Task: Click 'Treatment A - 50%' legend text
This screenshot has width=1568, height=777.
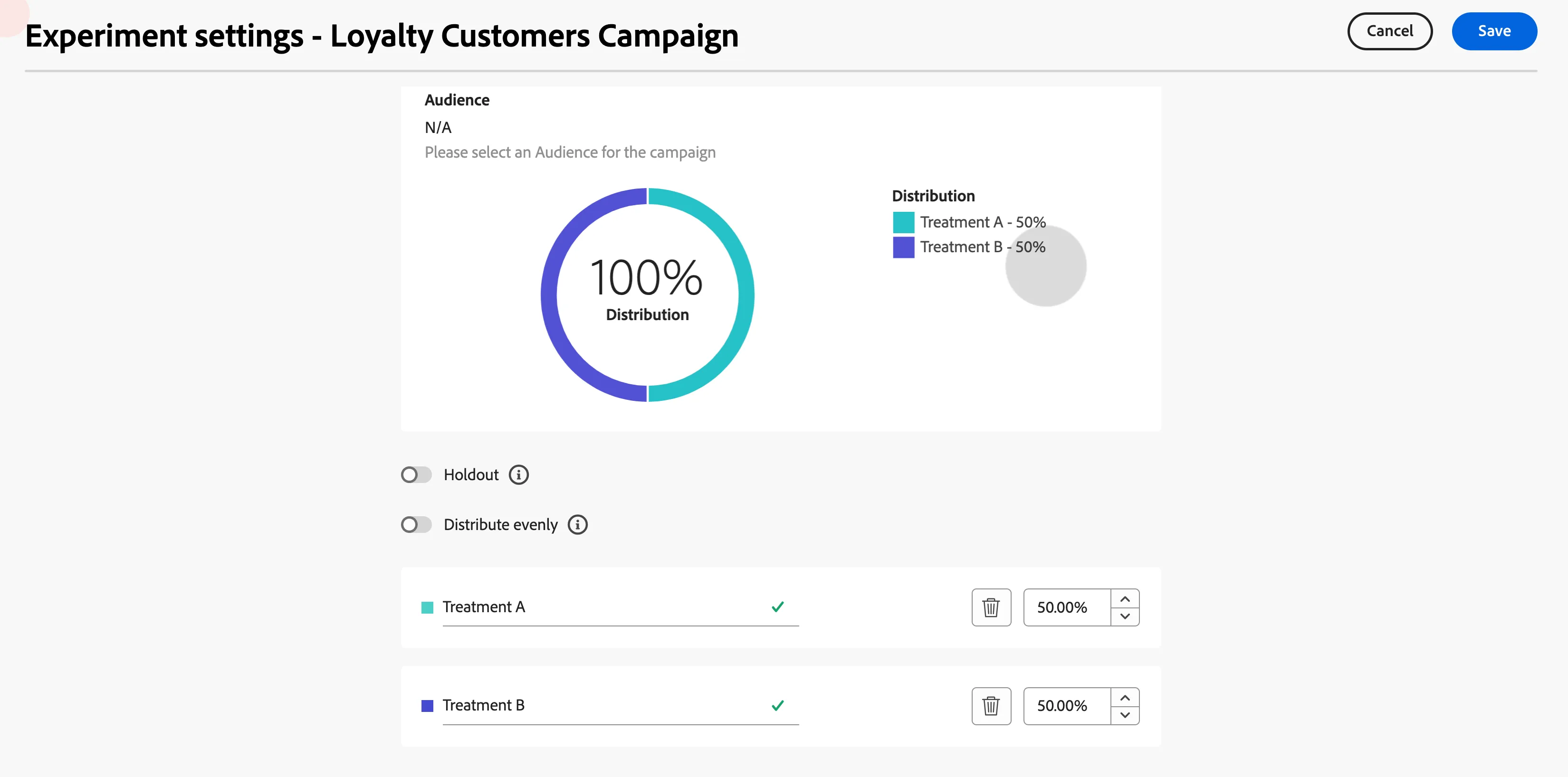Action: click(983, 222)
